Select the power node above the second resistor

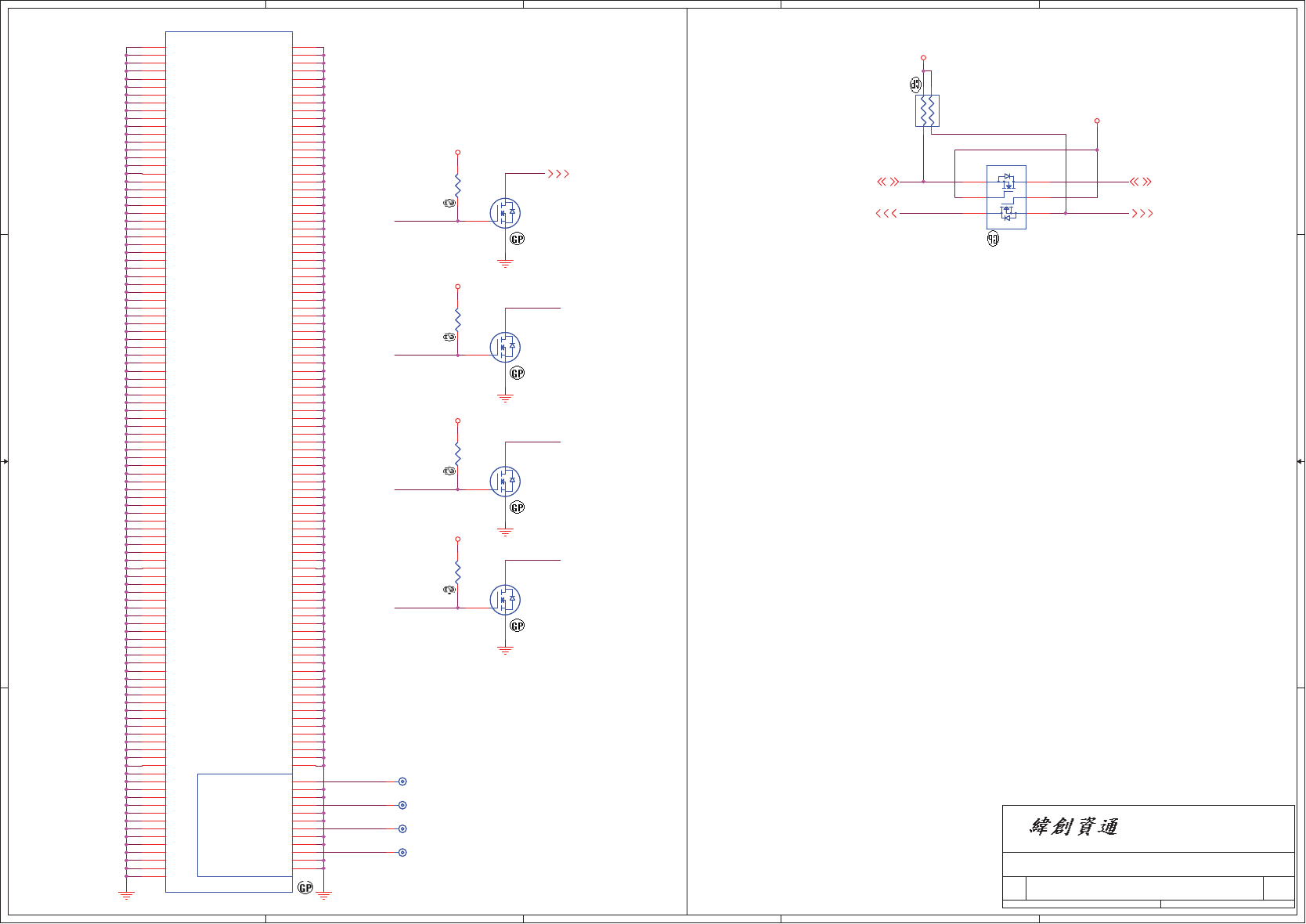point(458,287)
